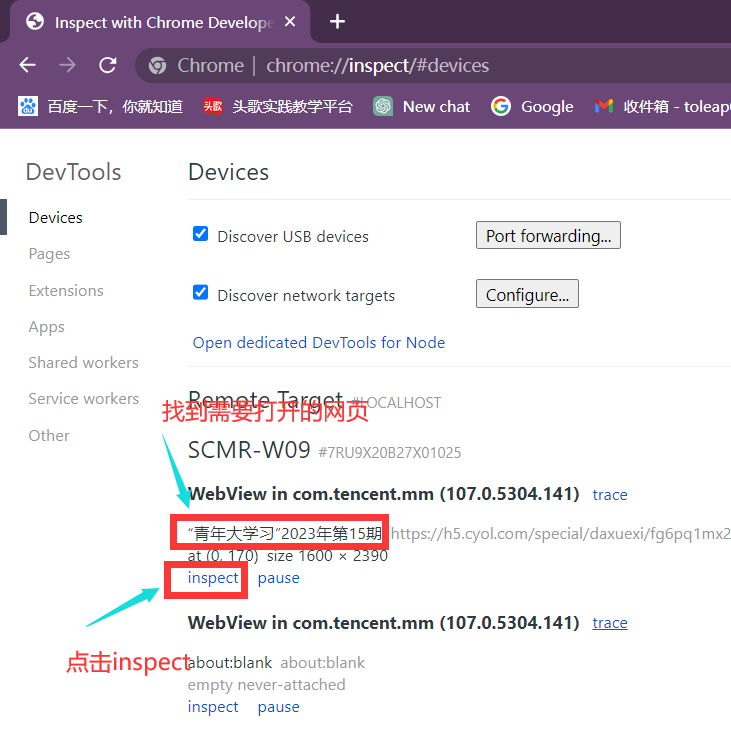This screenshot has height=745, width=731.
Task: Click the "青年大学习"2023年第15期 title
Action: [285, 534]
